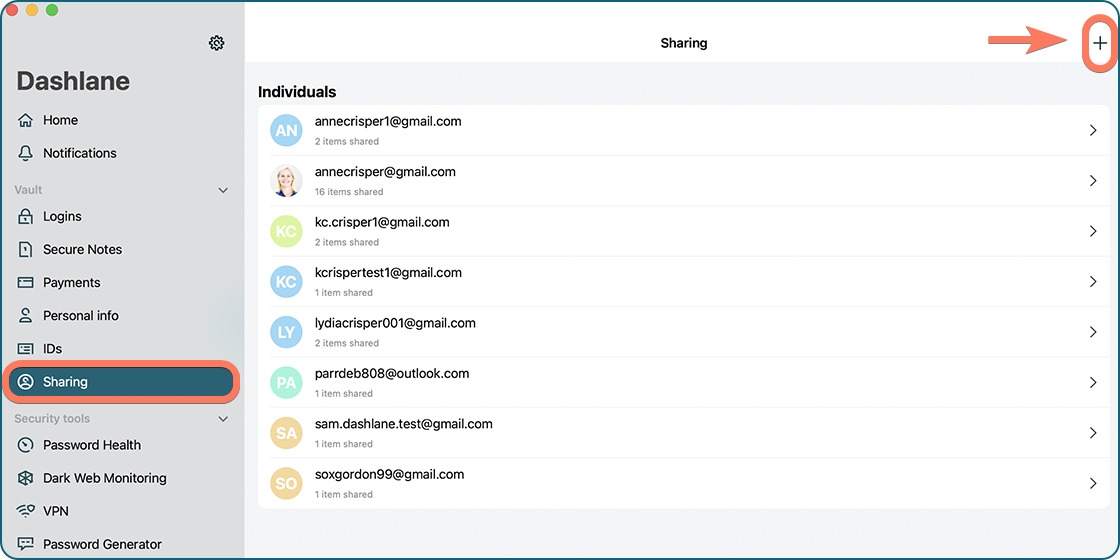Click the VPN wifi-lock icon
The image size is (1120, 560).
tap(26, 511)
